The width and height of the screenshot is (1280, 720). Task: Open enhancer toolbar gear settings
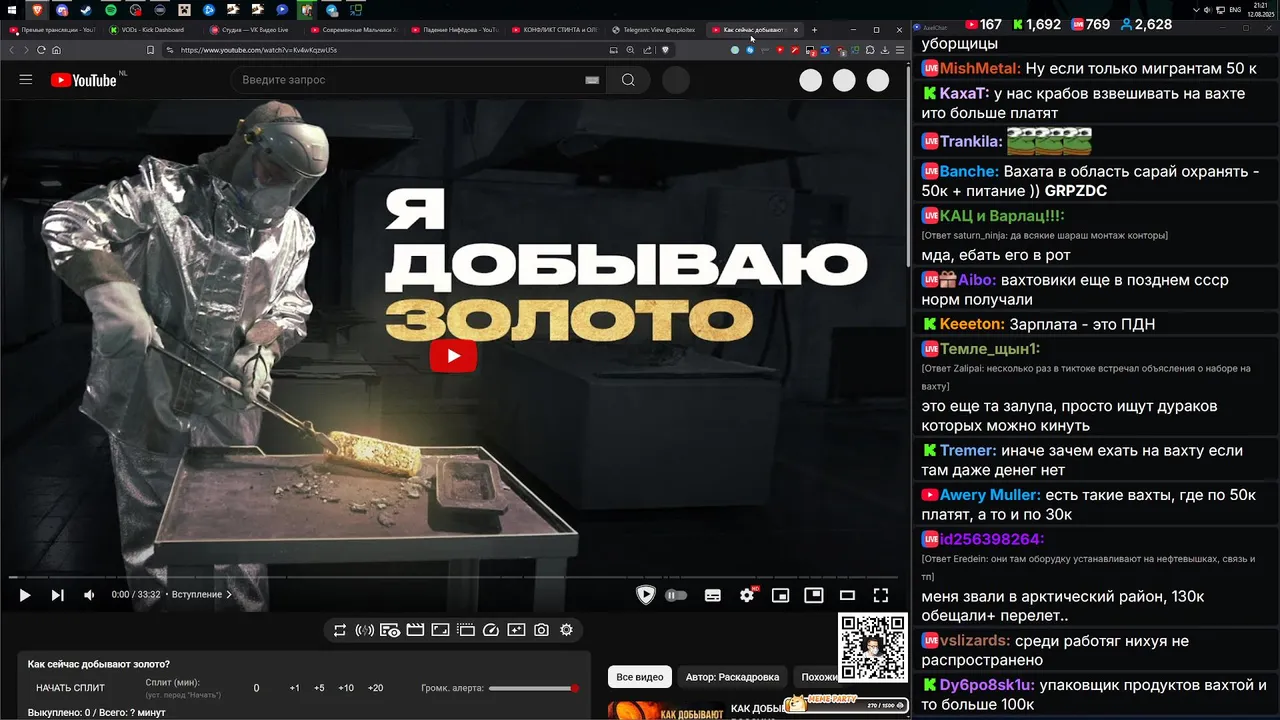[x=566, y=630]
